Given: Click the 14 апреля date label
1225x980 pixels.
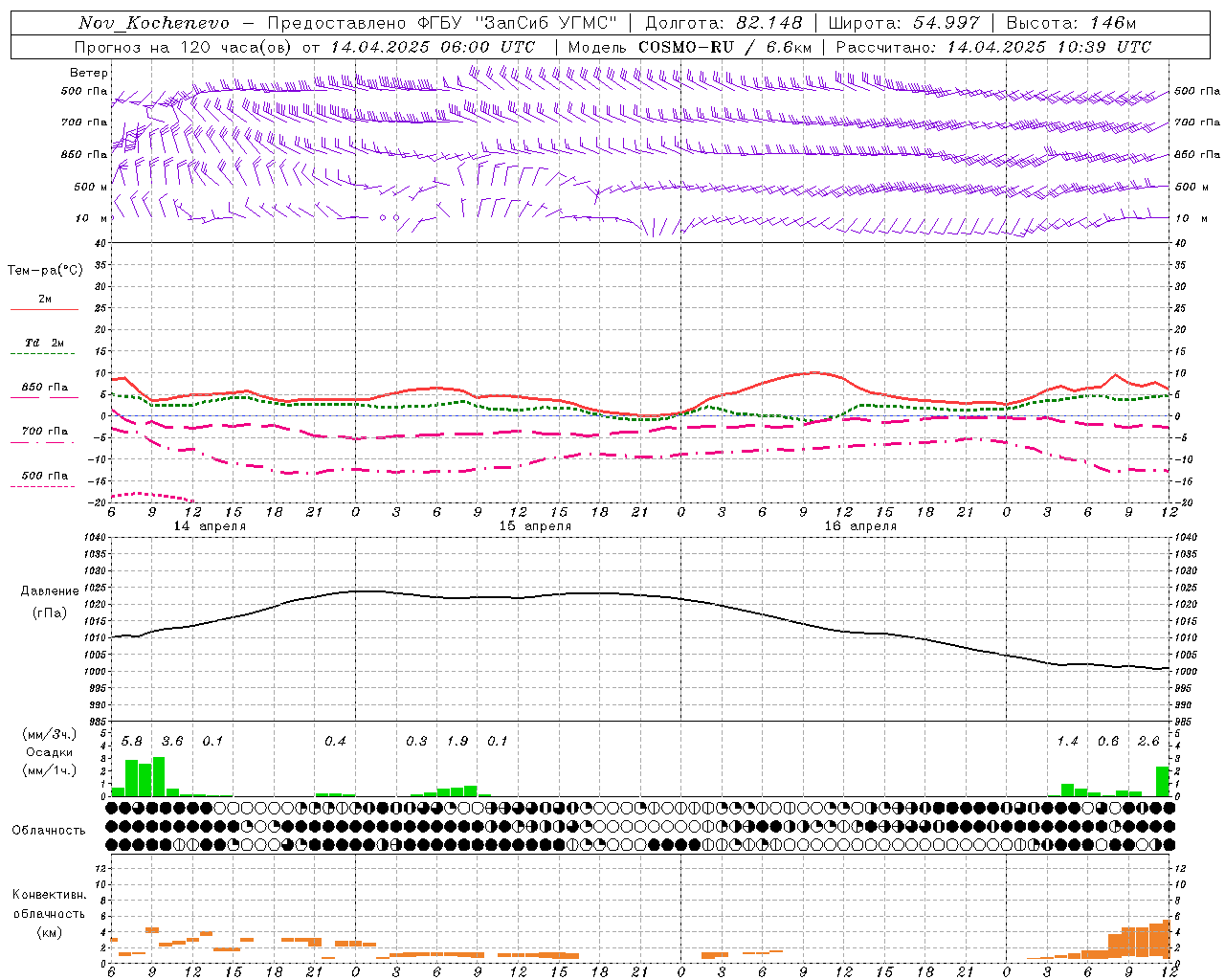Looking at the screenshot, I should 209,526.
